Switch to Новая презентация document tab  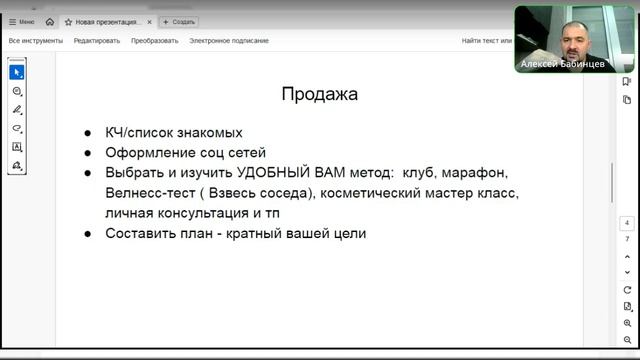[108, 22]
